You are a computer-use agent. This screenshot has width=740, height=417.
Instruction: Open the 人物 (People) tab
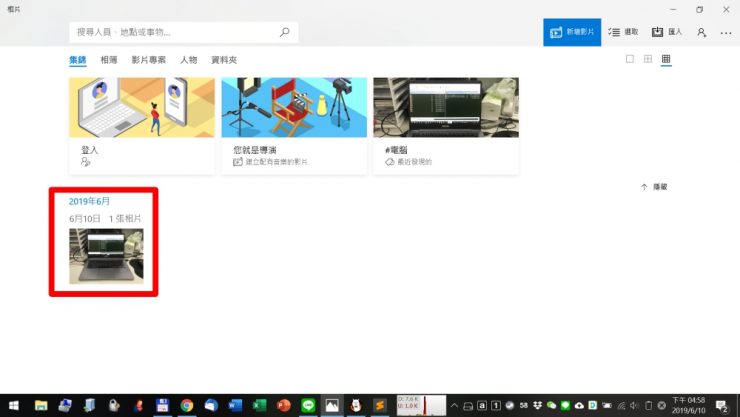click(188, 60)
